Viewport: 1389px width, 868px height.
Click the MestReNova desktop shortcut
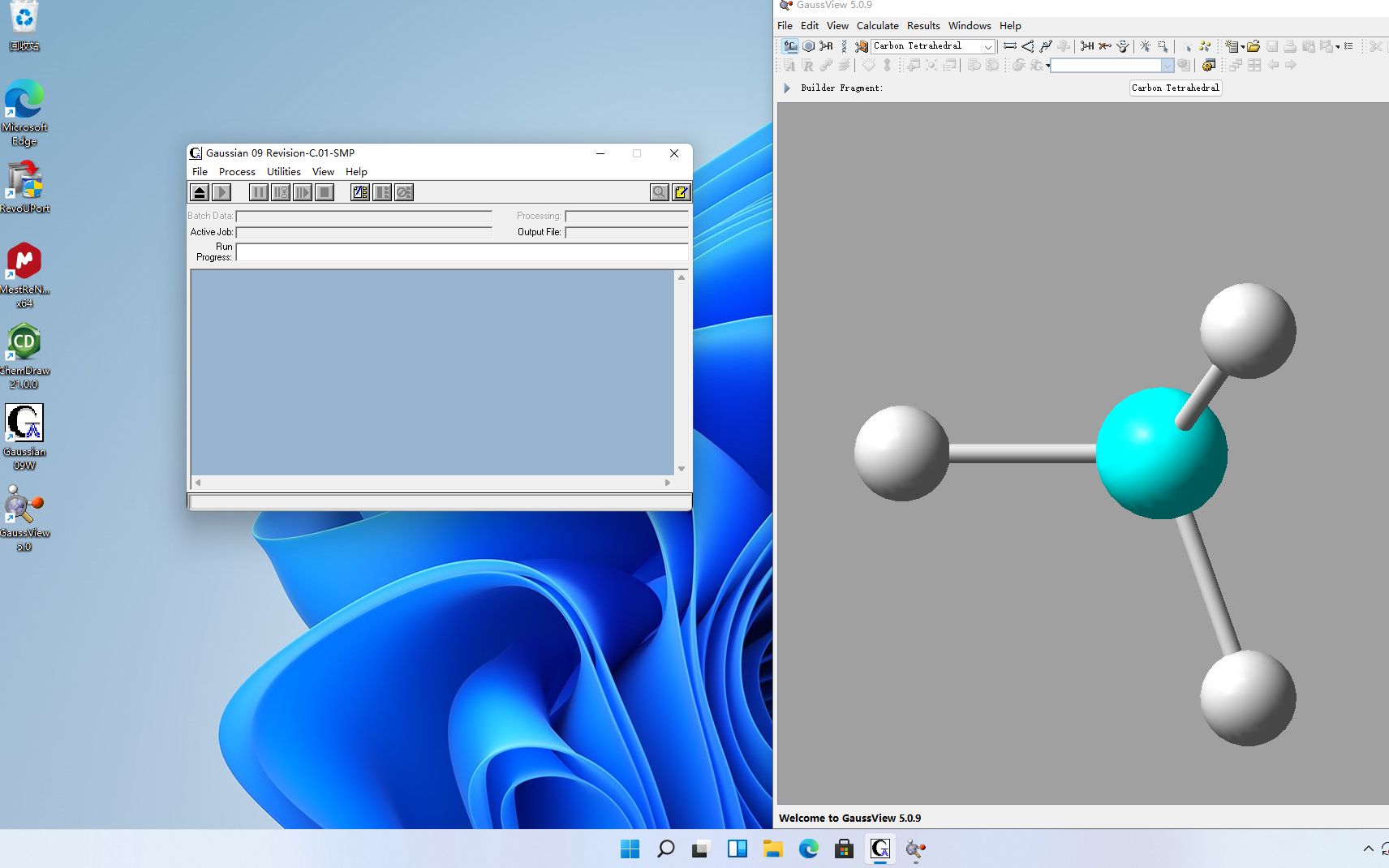click(x=24, y=275)
